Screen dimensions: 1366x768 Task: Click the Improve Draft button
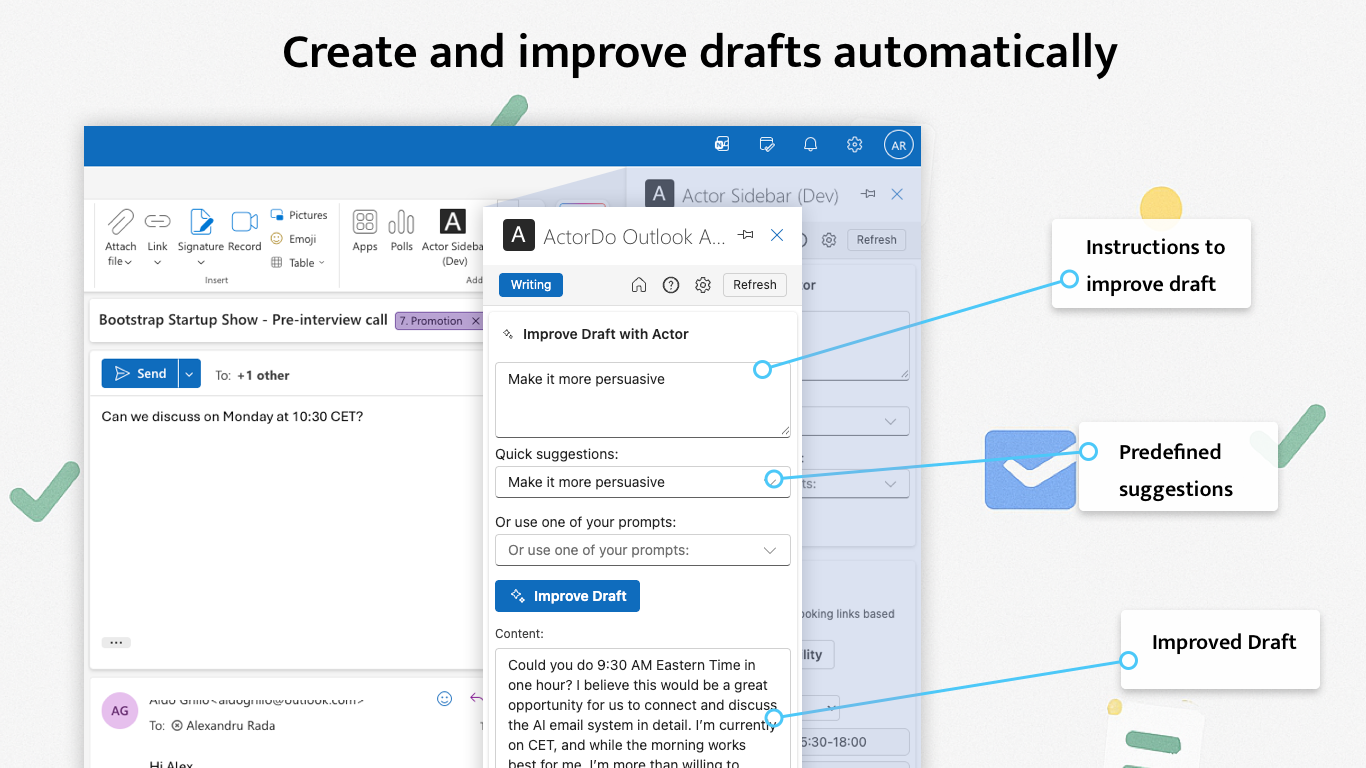coord(567,595)
